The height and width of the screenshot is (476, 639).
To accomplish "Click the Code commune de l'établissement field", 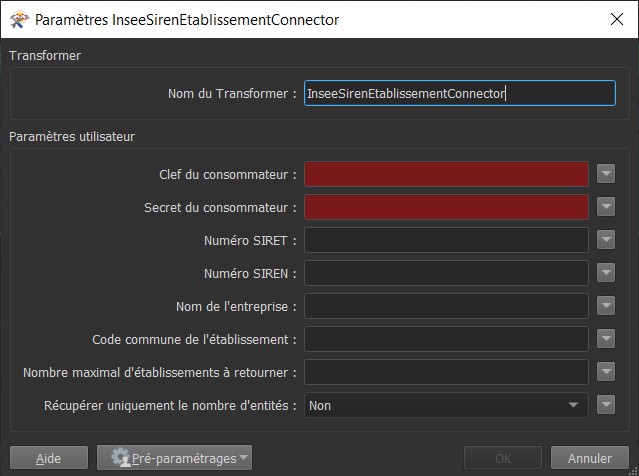I will click(446, 339).
